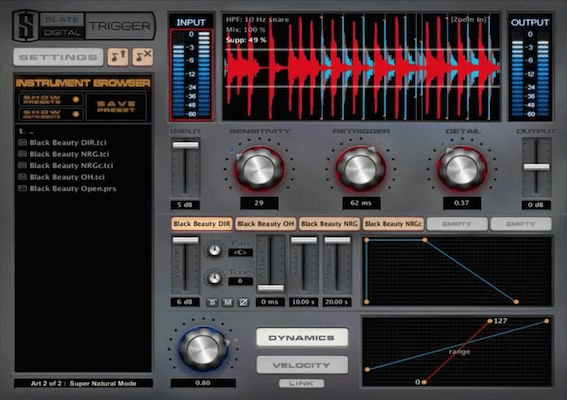
Task: Click the small Pan knob
Action: tap(214, 250)
